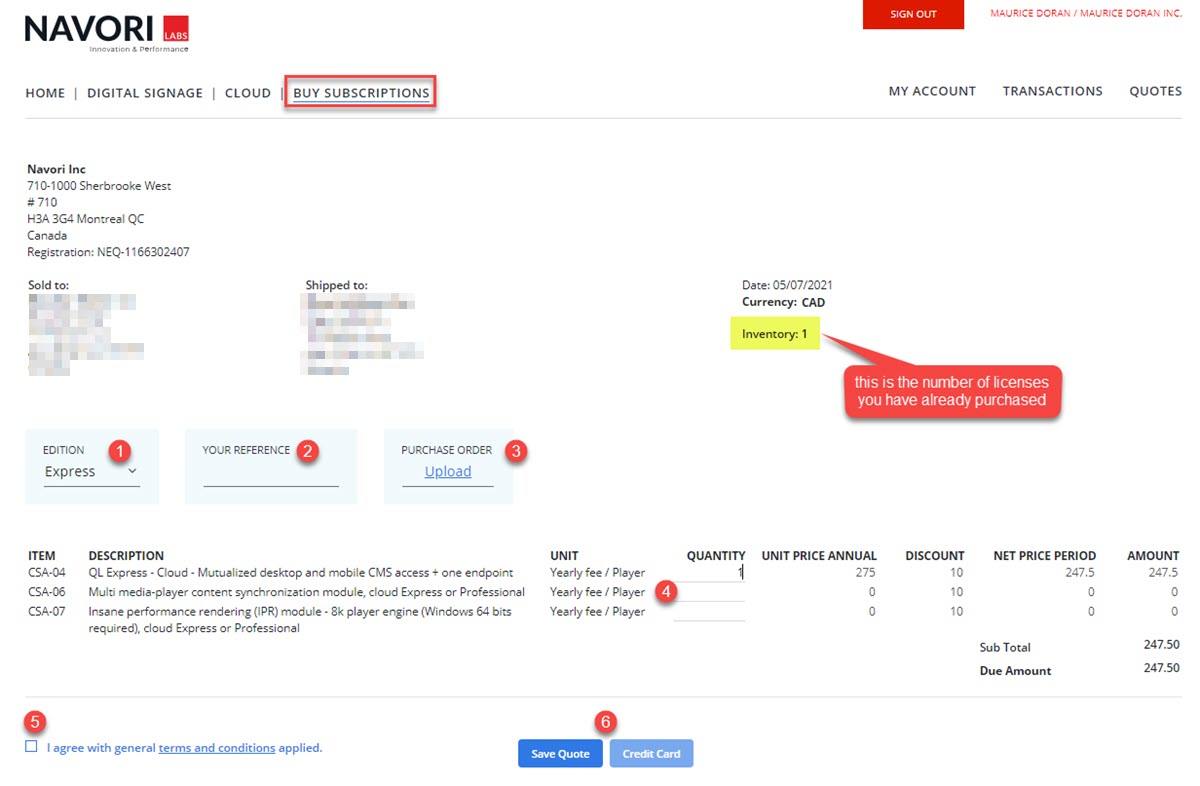Click the 'DESCRIPTION' column header
Screen dimensions: 1200x786
pyautogui.click(x=126, y=556)
